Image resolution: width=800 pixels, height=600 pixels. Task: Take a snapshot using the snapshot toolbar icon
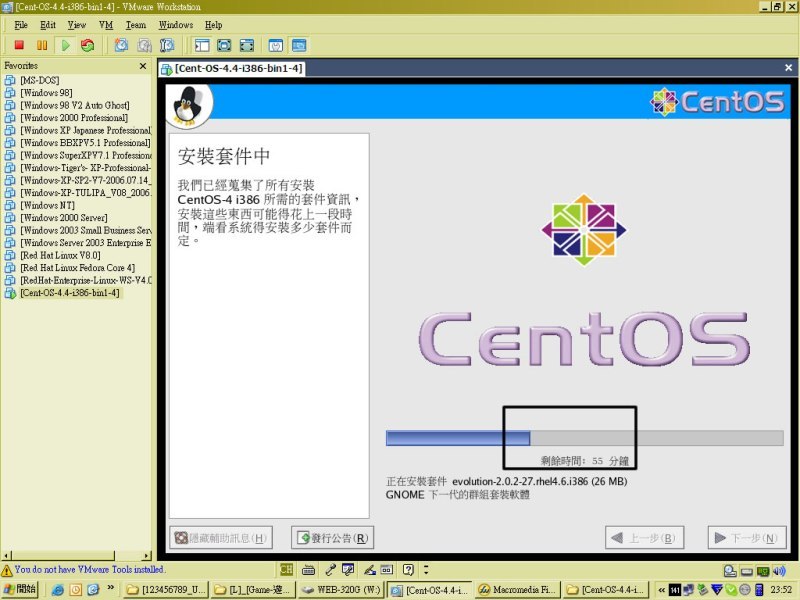click(121, 45)
